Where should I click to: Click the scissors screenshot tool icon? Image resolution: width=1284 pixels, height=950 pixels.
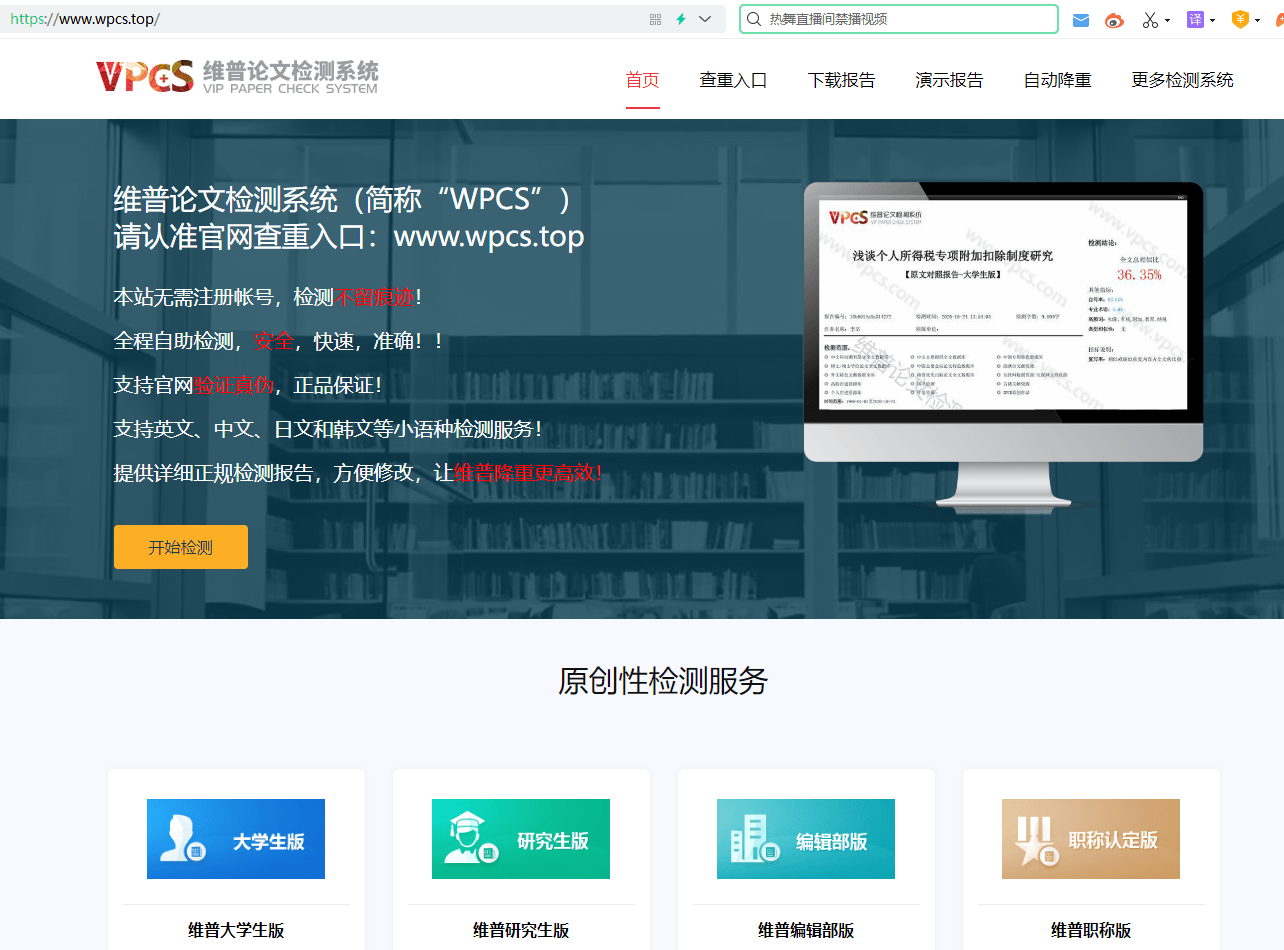pos(1150,20)
